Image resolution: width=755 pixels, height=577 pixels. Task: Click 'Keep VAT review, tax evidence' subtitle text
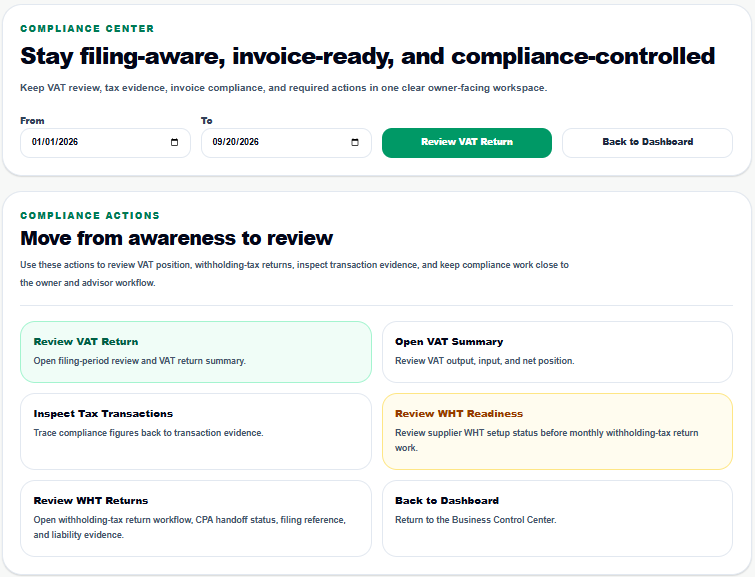pos(284,88)
